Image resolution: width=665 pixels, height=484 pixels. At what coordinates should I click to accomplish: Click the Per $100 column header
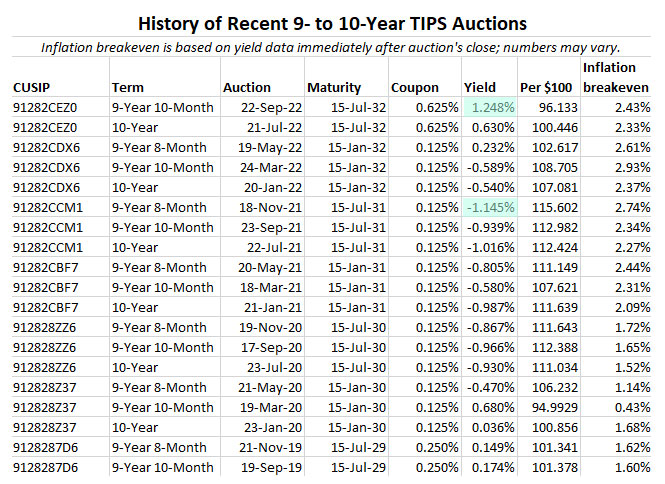coord(546,87)
